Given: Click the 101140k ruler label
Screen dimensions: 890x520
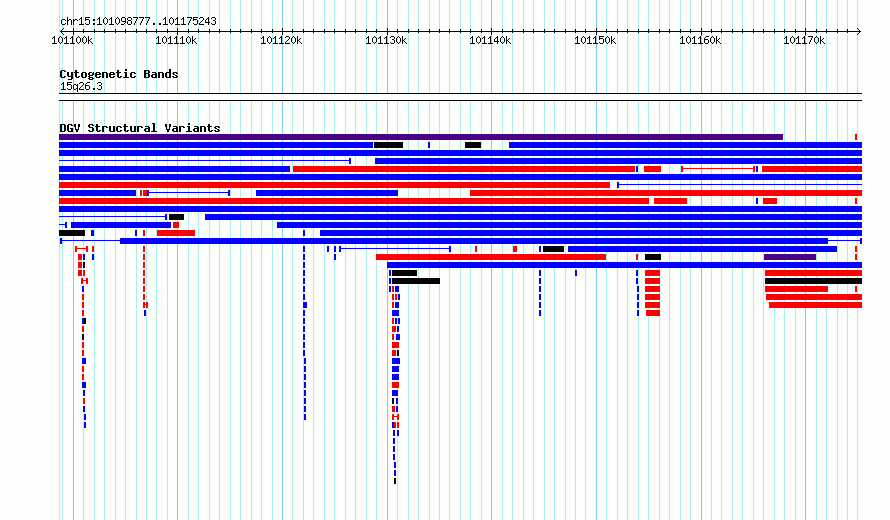Looking at the screenshot, I should 490,40.
